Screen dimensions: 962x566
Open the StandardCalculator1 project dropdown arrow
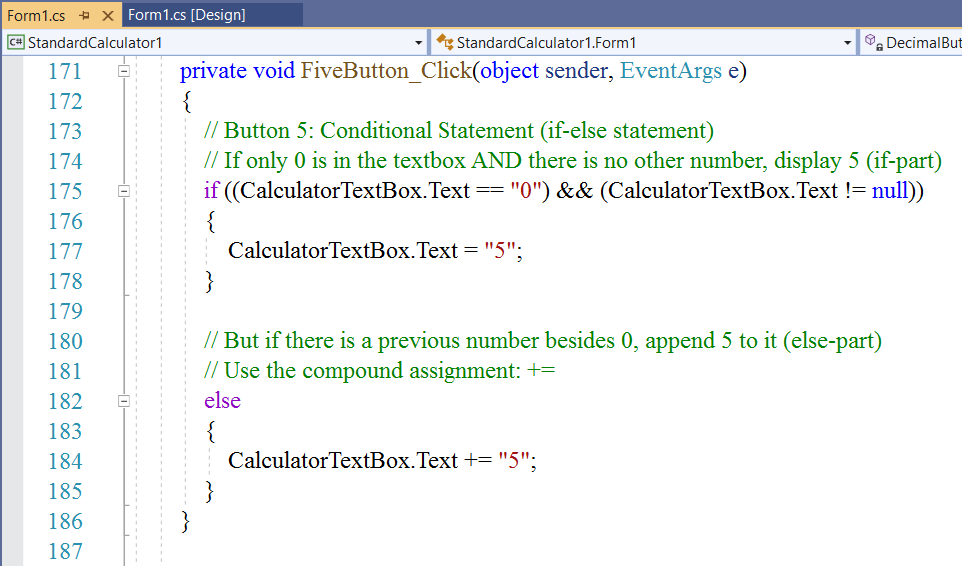coord(419,43)
